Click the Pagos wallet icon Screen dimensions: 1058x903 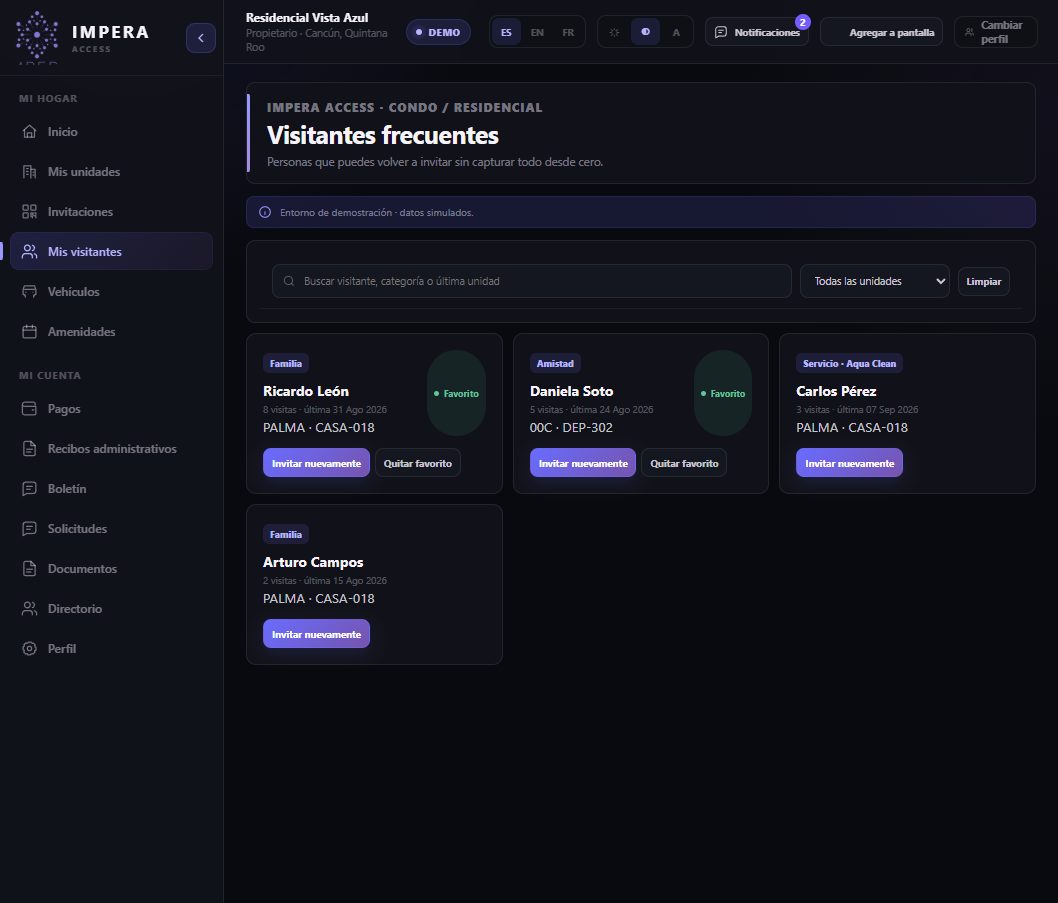(x=29, y=408)
